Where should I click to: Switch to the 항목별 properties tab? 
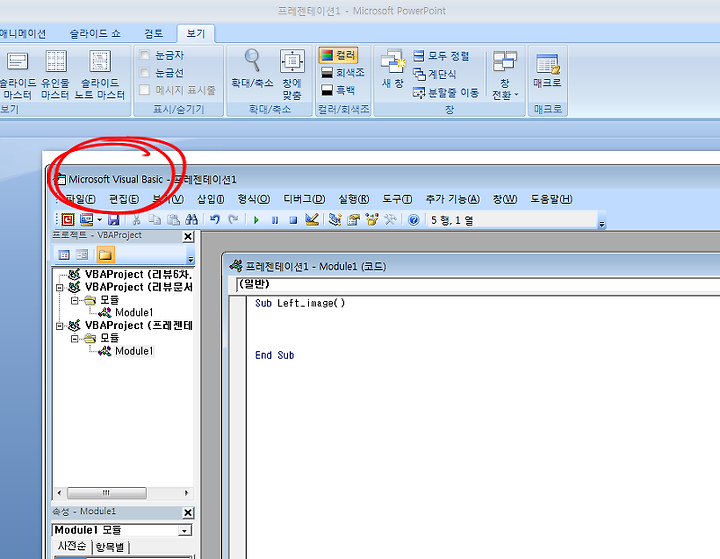click(110, 547)
